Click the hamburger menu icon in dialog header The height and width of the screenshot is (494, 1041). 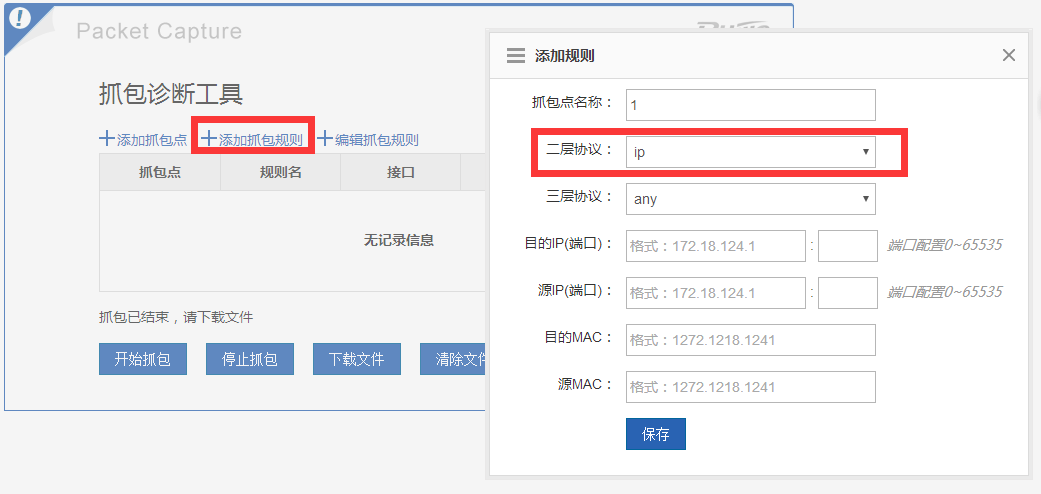[516, 56]
